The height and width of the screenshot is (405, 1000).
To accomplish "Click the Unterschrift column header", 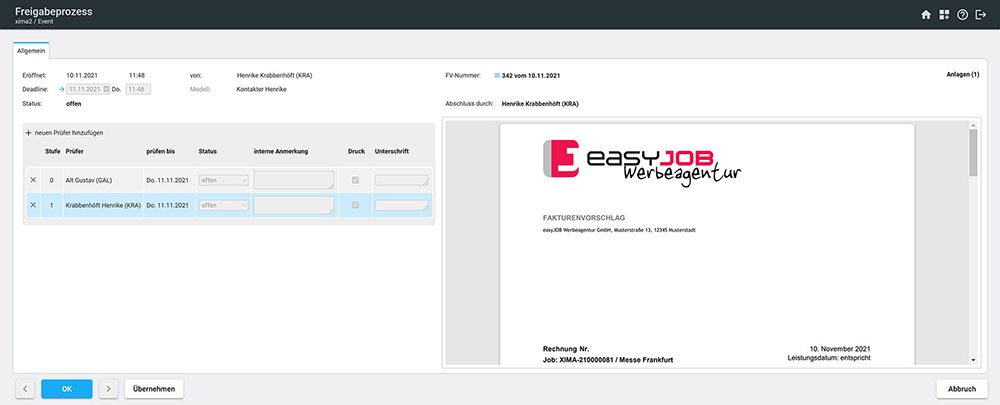I will (392, 152).
